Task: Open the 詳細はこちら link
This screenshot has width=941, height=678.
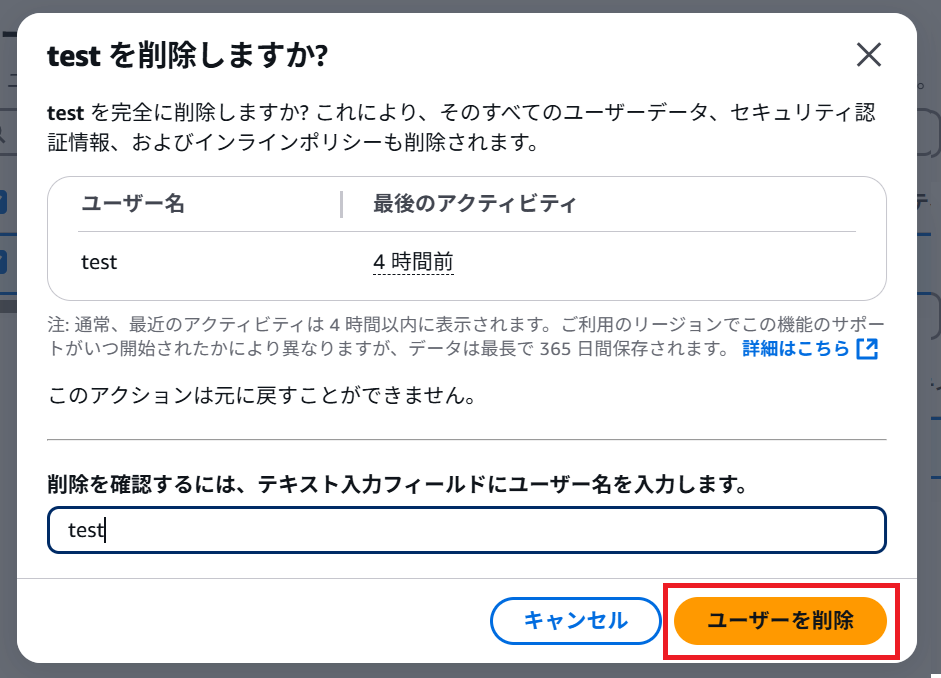Action: [795, 349]
